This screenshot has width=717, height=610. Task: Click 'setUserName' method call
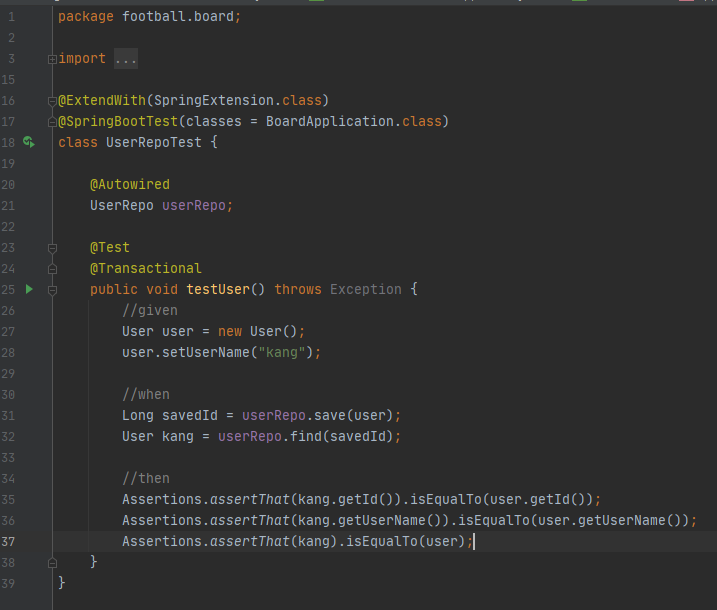(x=206, y=353)
